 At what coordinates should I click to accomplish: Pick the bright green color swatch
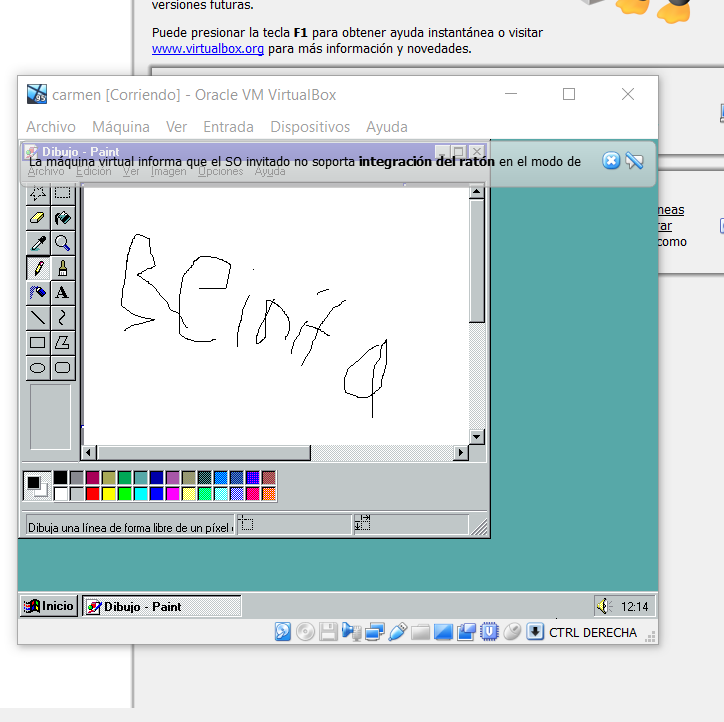(125, 494)
